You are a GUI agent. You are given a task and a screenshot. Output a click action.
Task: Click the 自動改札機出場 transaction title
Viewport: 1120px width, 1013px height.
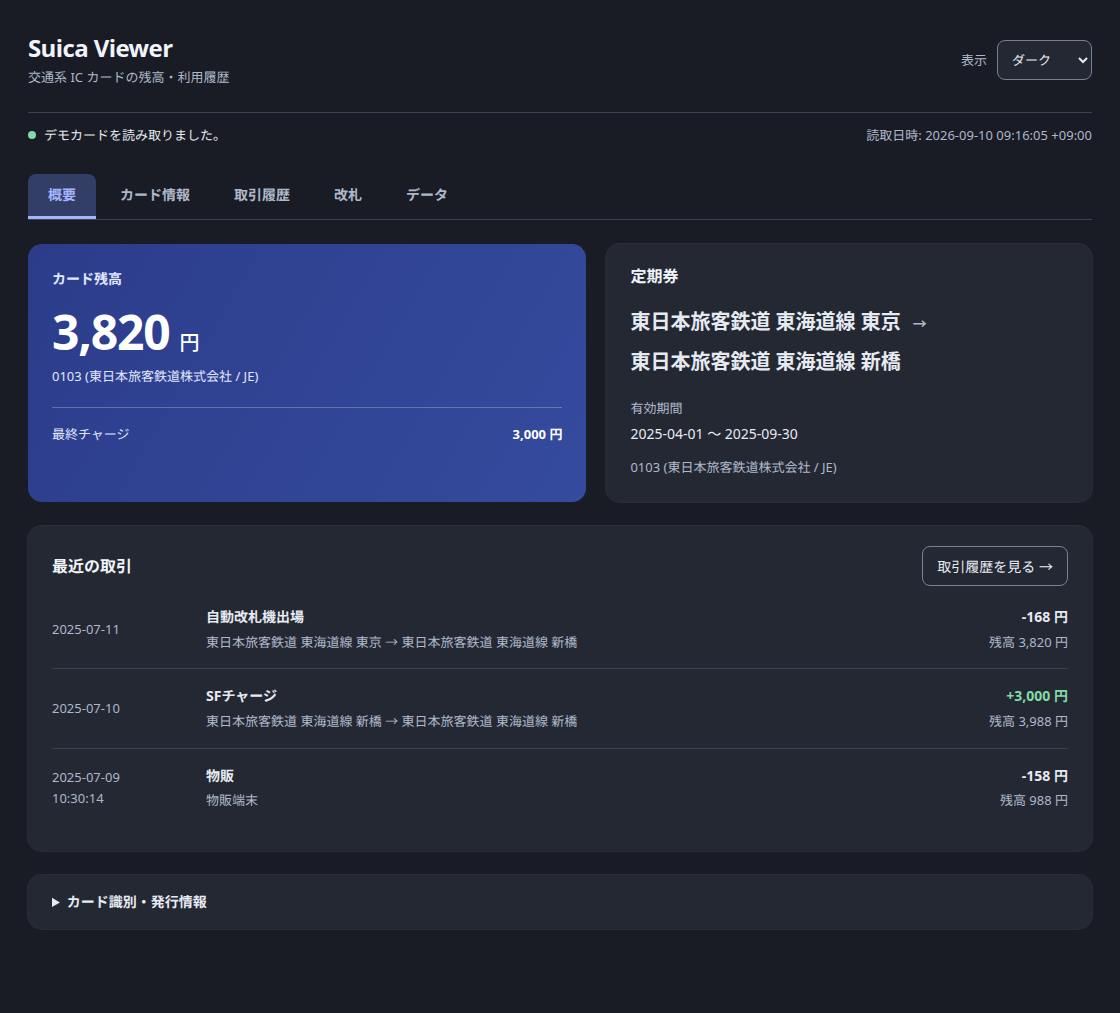[x=255, y=617]
